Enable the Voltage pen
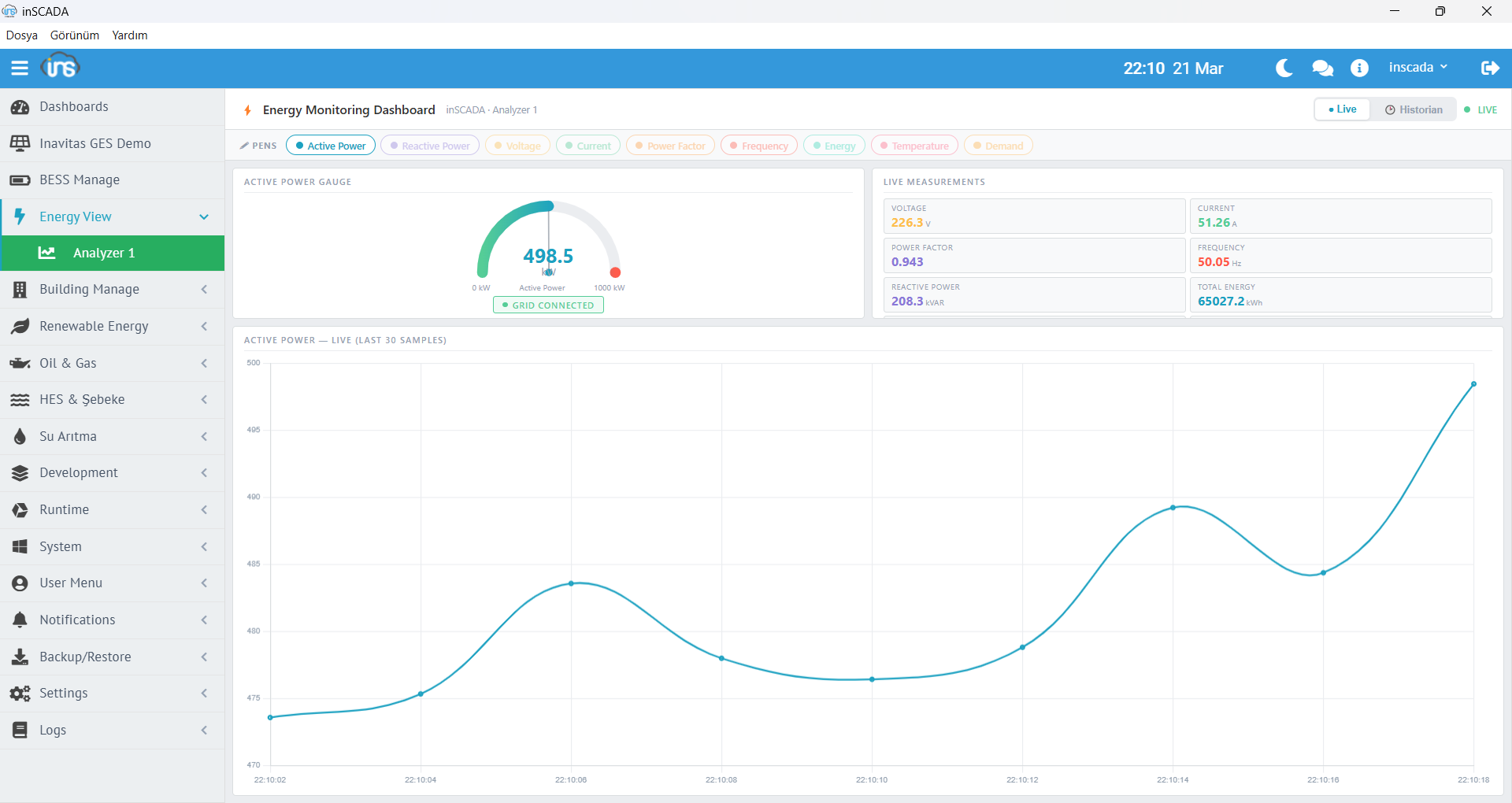Image resolution: width=1512 pixels, height=803 pixels. point(517,146)
